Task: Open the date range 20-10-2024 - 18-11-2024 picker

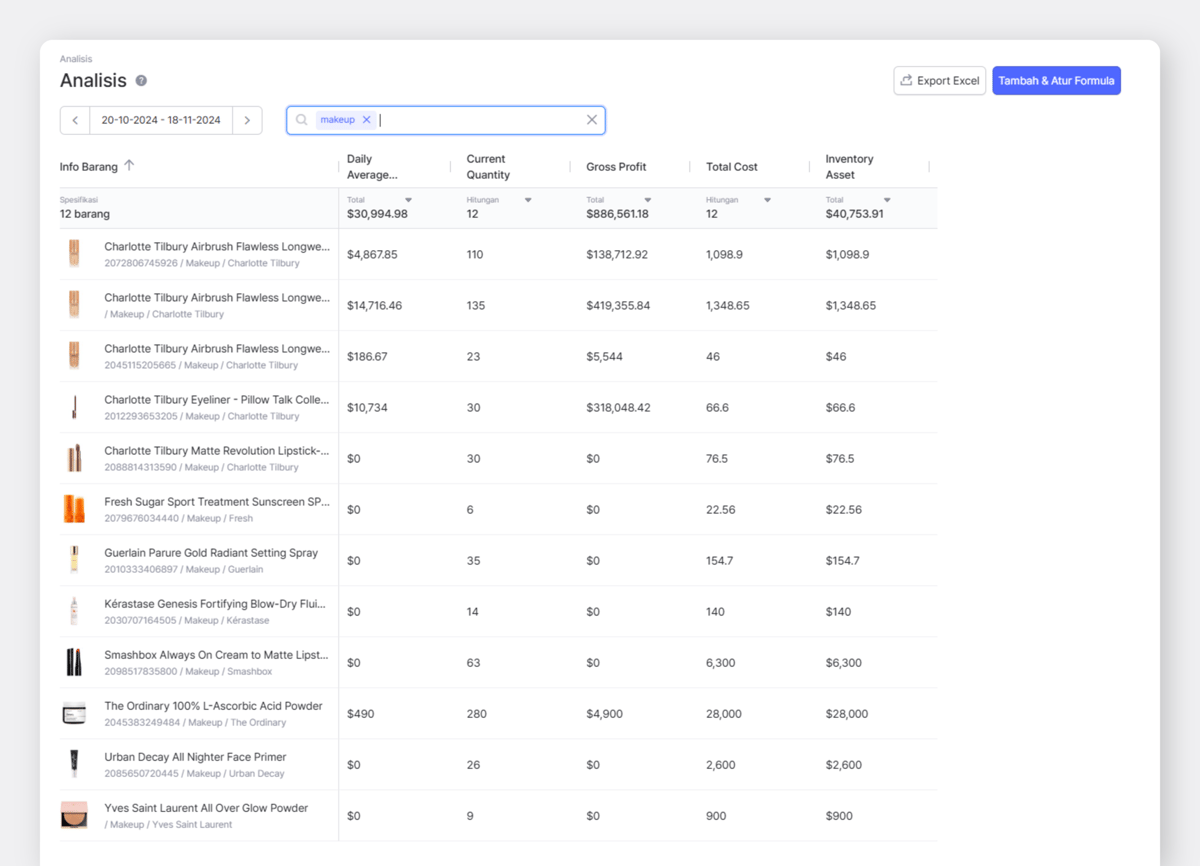Action: click(x=161, y=120)
